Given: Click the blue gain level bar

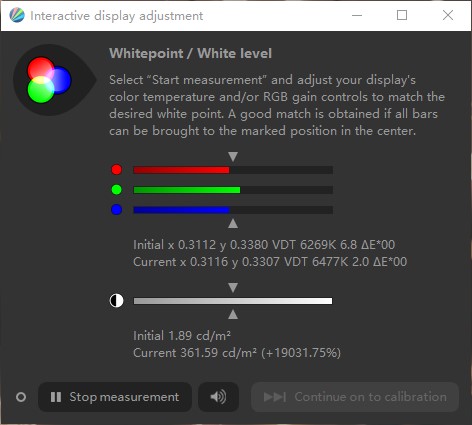Looking at the screenshot, I should [233, 210].
